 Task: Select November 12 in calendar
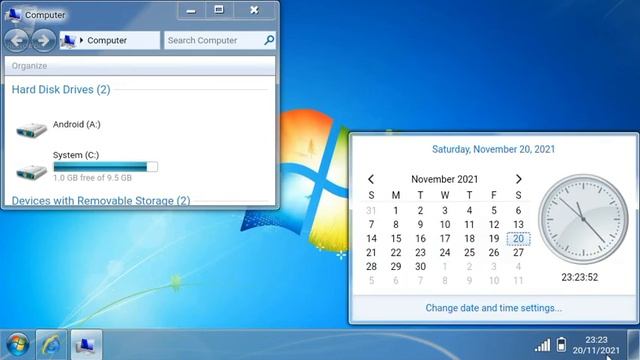click(494, 224)
